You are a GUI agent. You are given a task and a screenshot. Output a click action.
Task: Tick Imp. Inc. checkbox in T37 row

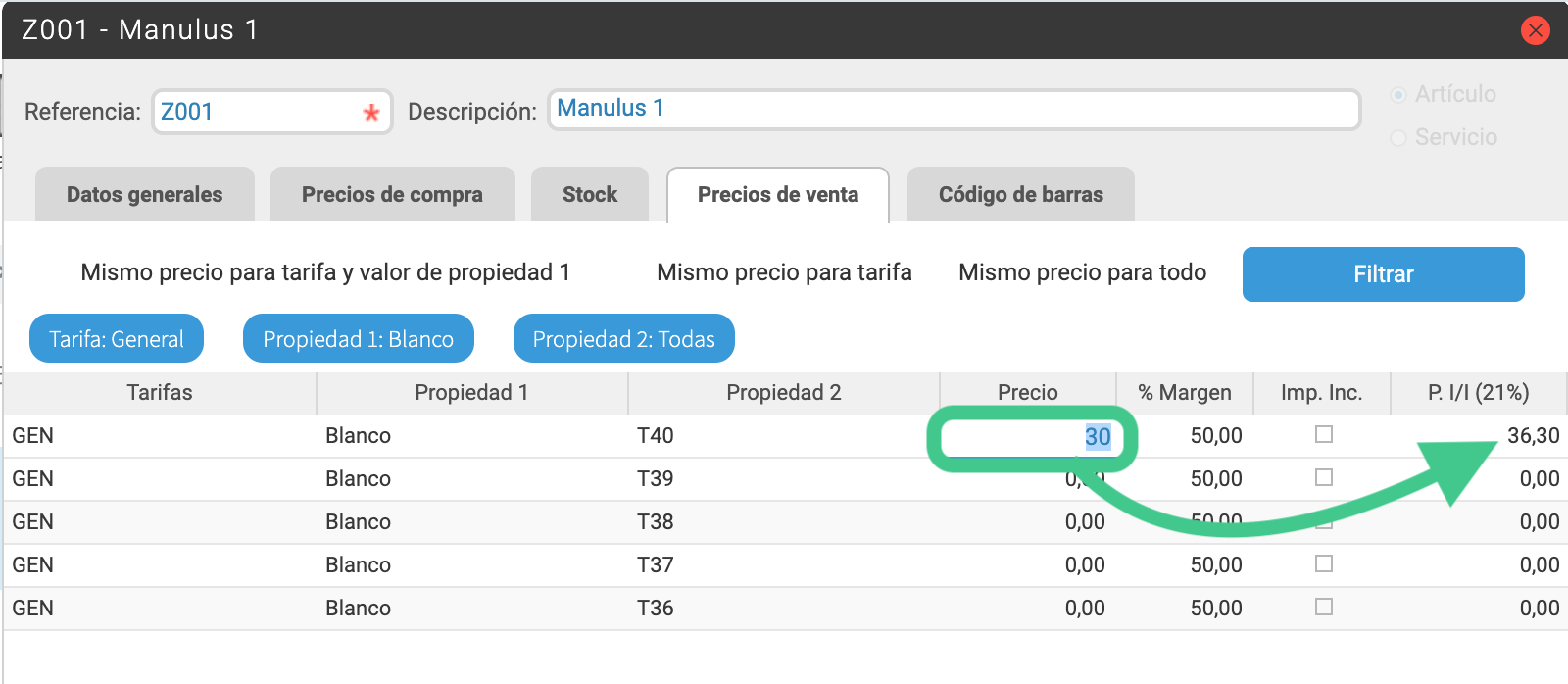[x=1324, y=563]
